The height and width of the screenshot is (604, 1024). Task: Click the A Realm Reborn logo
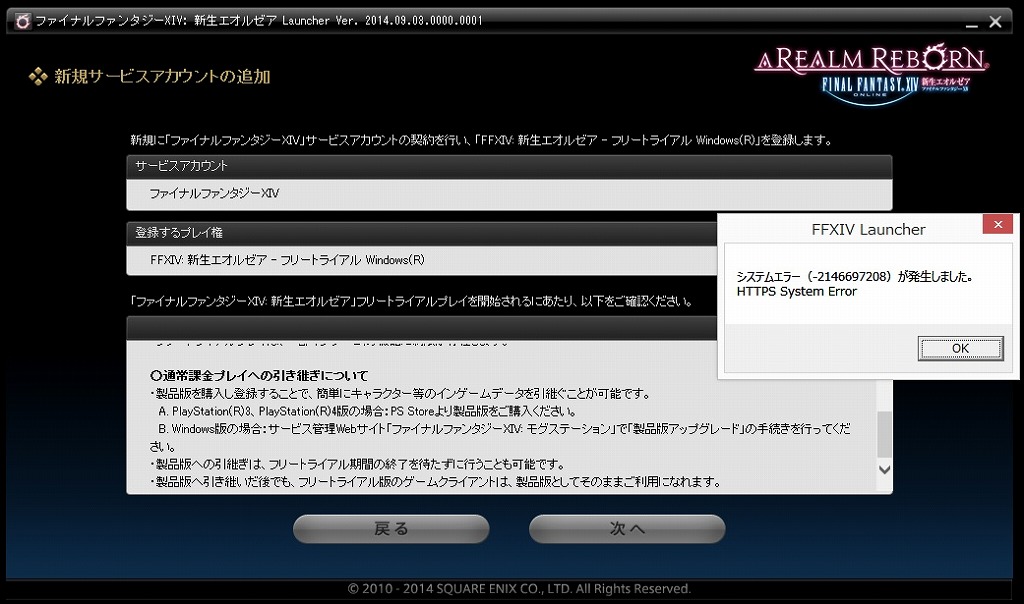(x=871, y=74)
